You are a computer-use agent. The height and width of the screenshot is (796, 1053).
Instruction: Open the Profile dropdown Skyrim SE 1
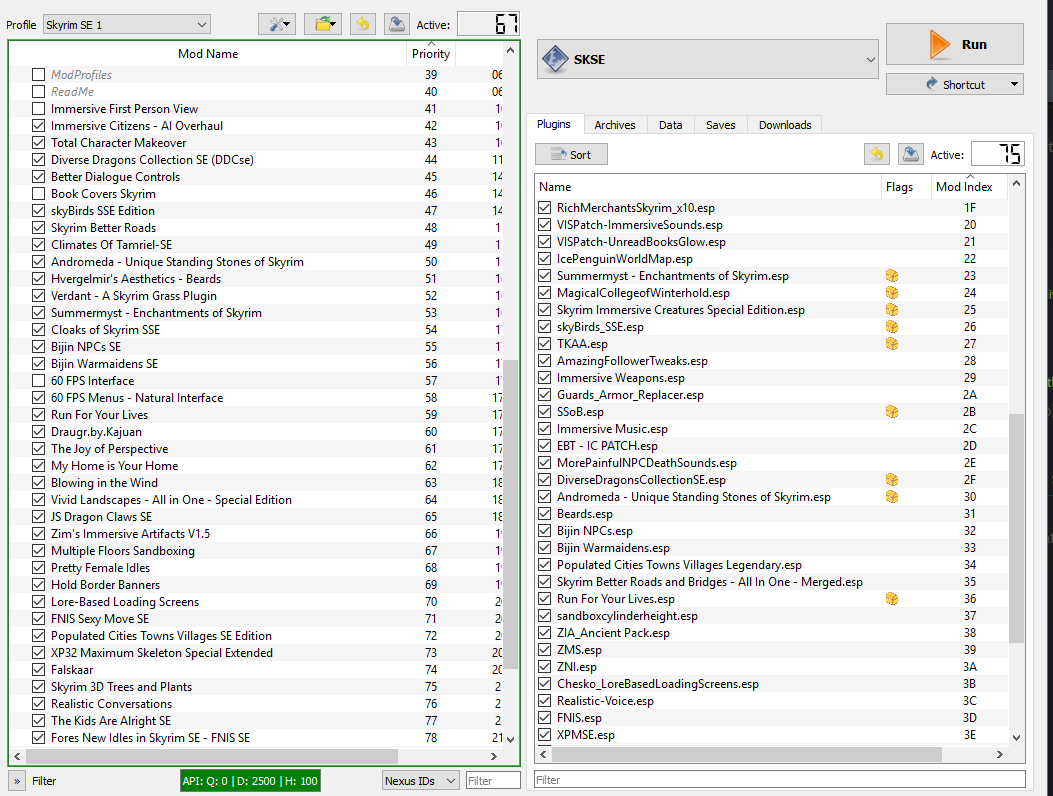tap(126, 25)
